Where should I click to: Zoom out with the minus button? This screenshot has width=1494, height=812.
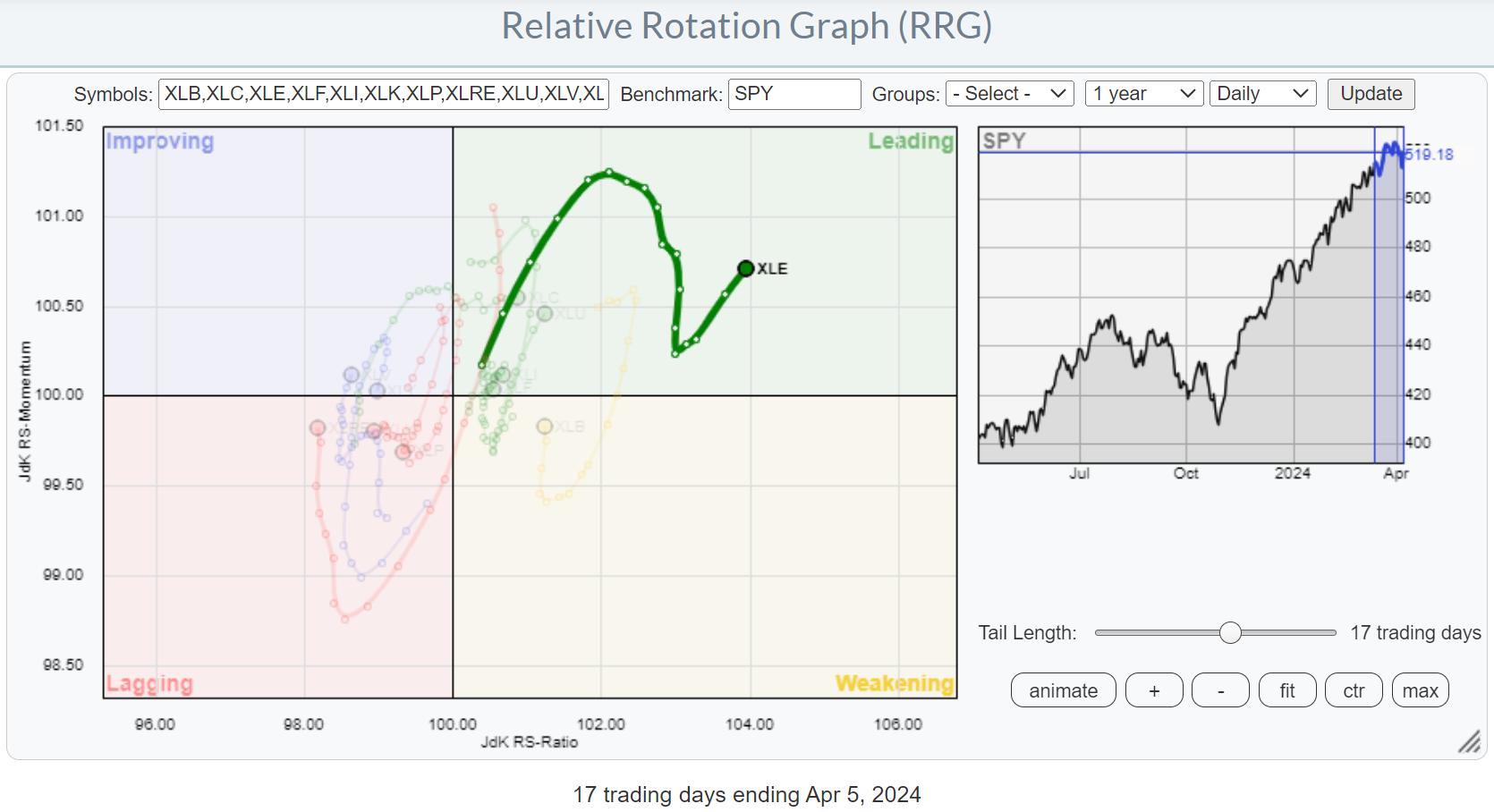click(1220, 690)
